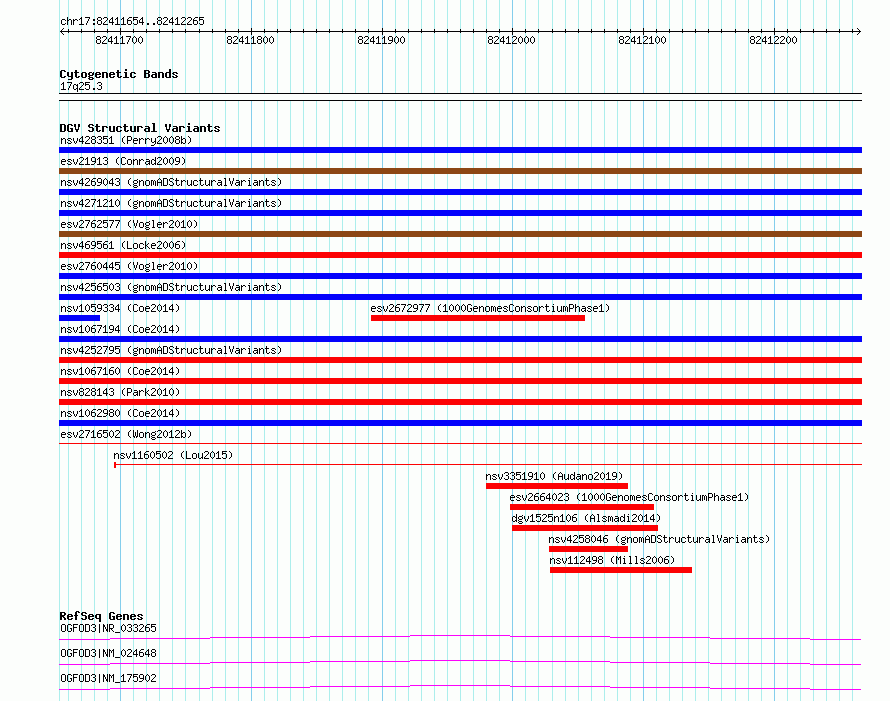Screen dimensions: 890x701
Task: Click the brown bar under esv21913
Action: point(460,171)
